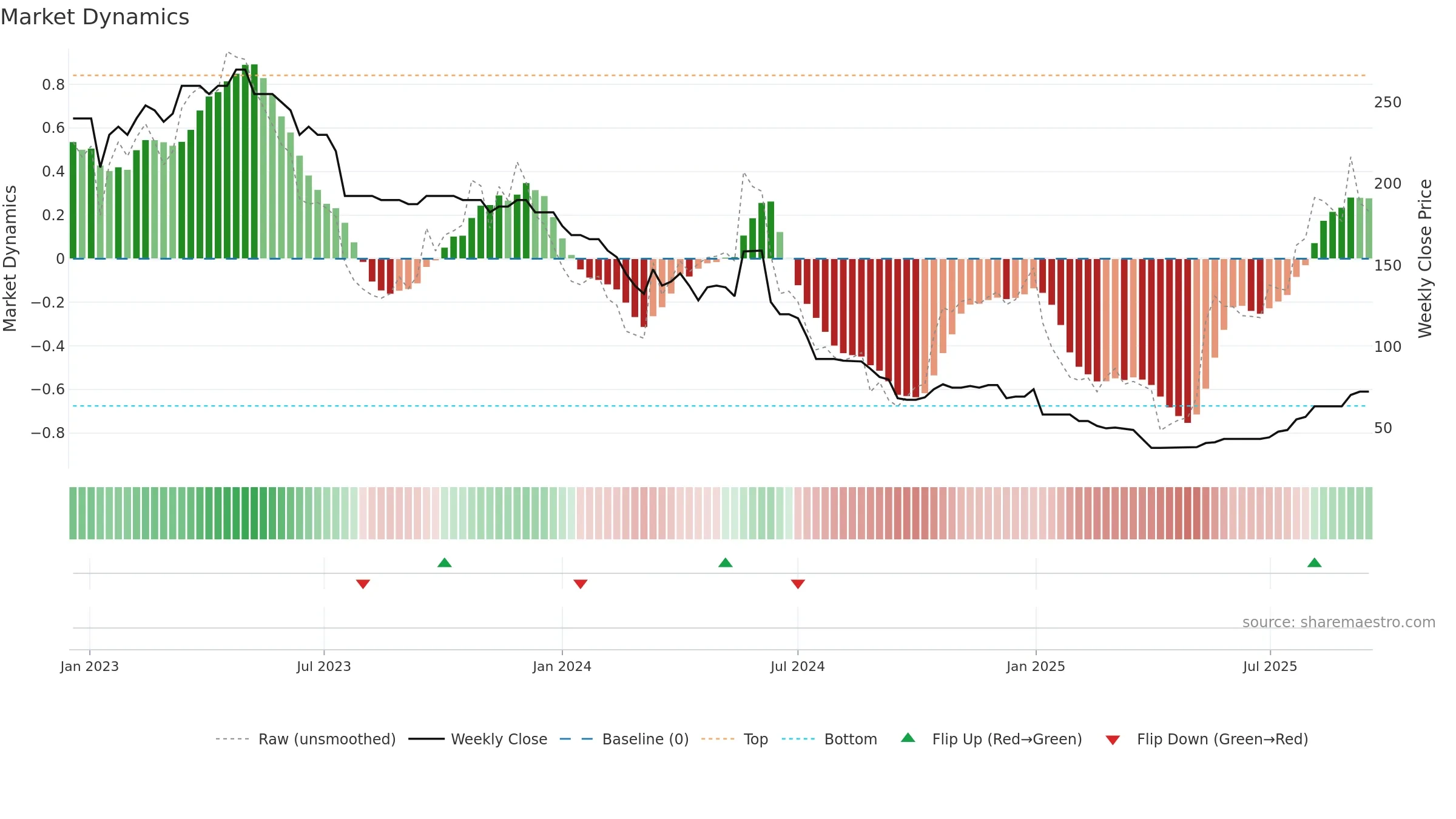Click the Jul 2024 x-axis label
The width and height of the screenshot is (1456, 819).
(798, 667)
